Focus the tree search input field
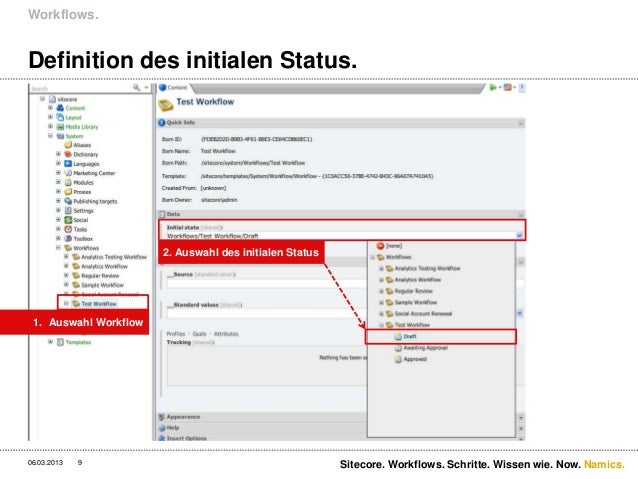Viewport: 638px width, 479px height. (81, 88)
